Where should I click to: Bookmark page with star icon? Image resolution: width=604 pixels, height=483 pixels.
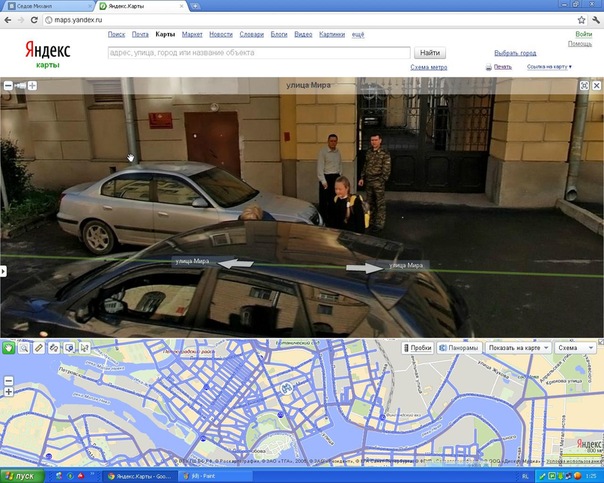click(x=581, y=20)
